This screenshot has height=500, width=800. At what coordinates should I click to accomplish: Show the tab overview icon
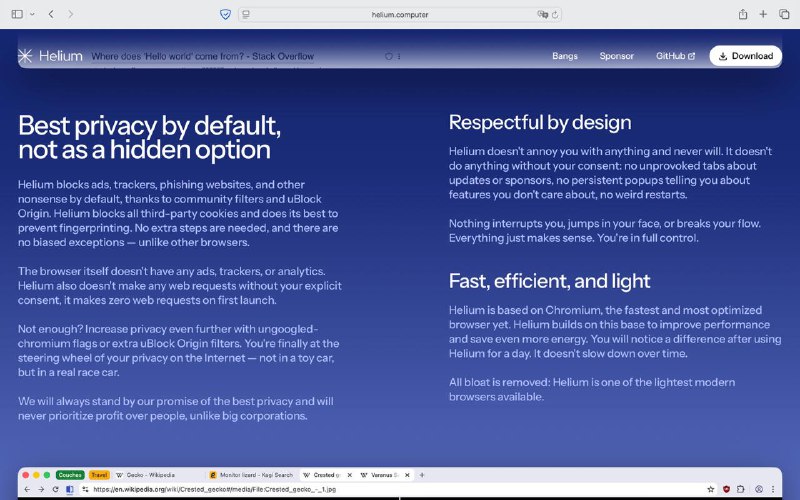click(x=783, y=14)
